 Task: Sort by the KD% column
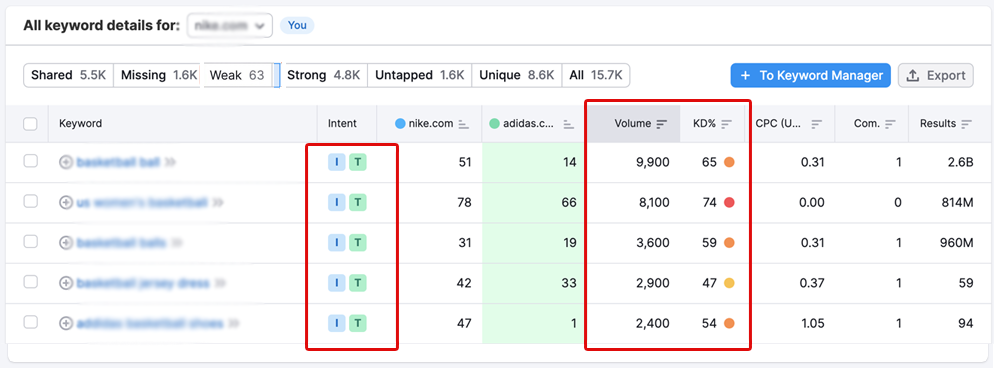click(726, 124)
